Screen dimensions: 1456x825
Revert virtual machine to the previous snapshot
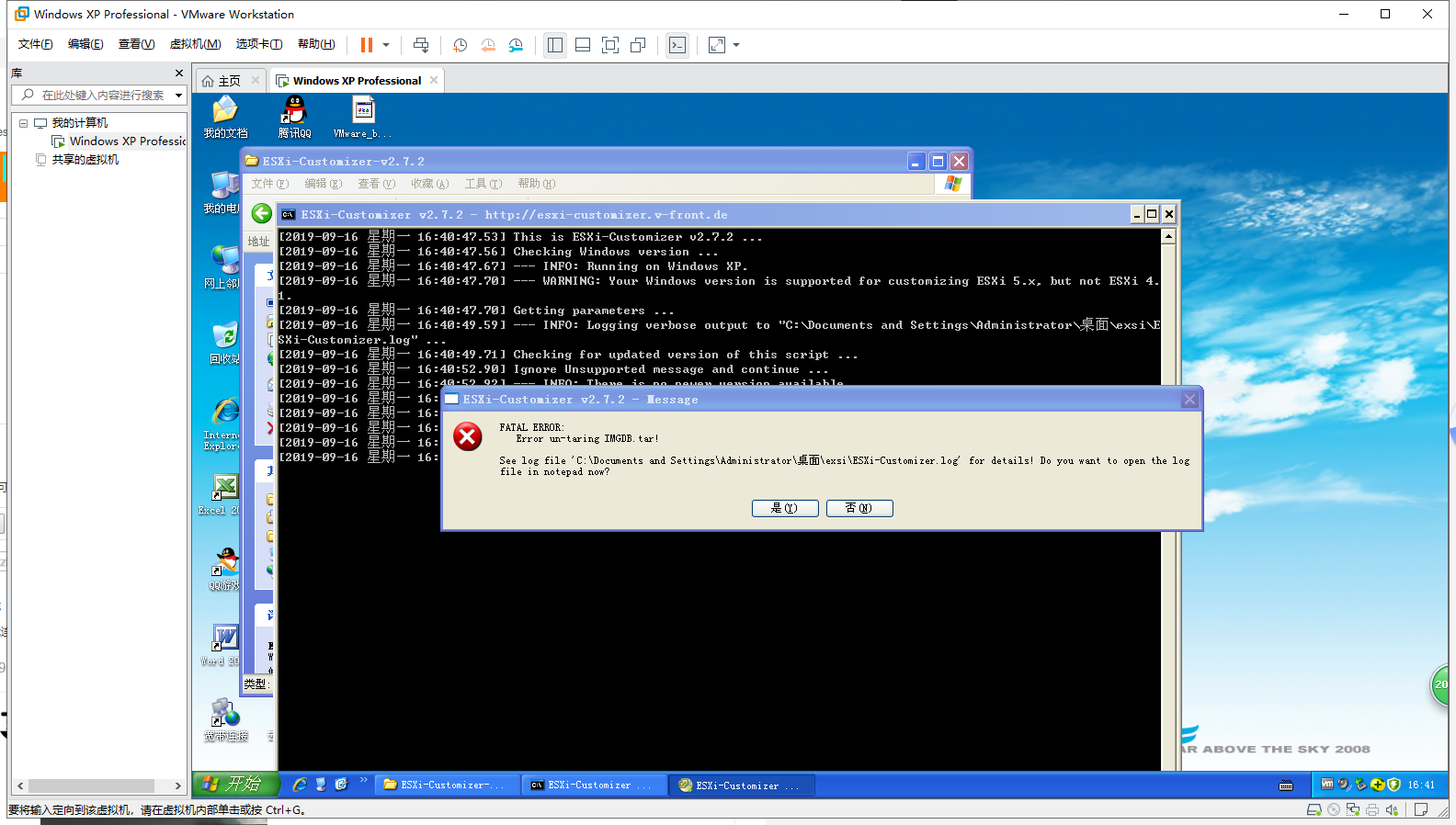[488, 45]
